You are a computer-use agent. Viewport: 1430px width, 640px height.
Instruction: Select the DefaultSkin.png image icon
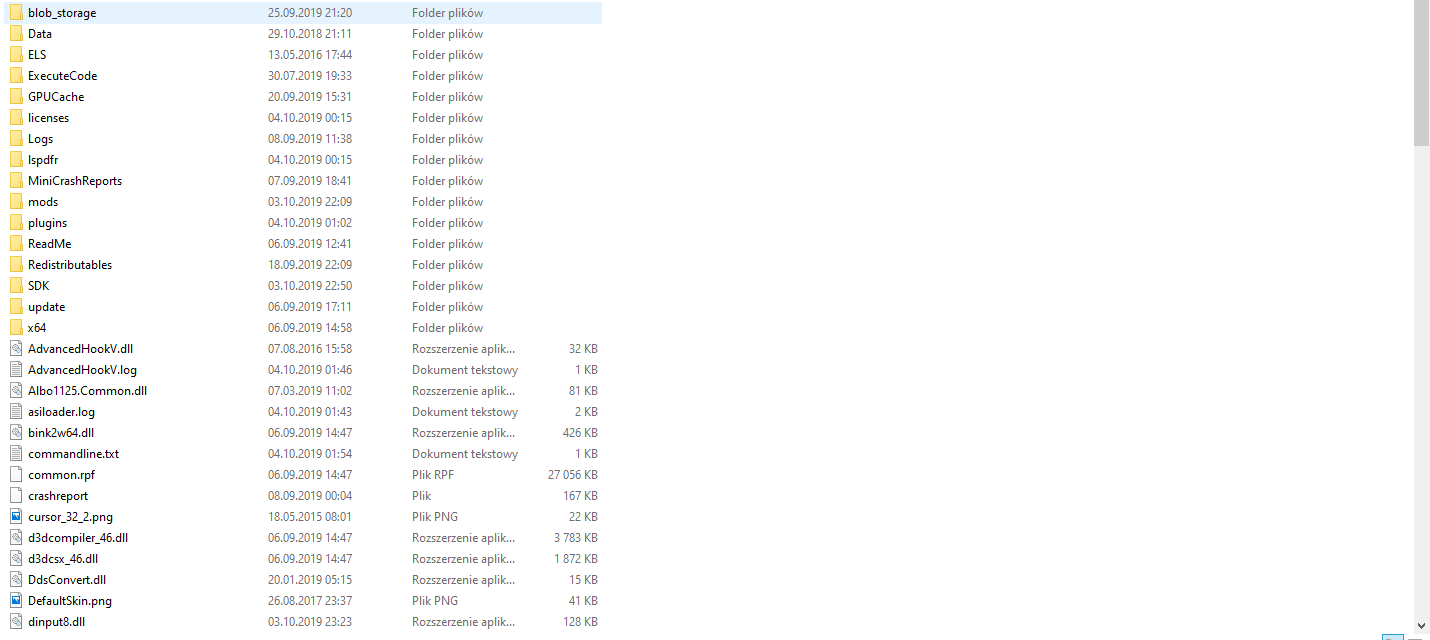point(16,601)
